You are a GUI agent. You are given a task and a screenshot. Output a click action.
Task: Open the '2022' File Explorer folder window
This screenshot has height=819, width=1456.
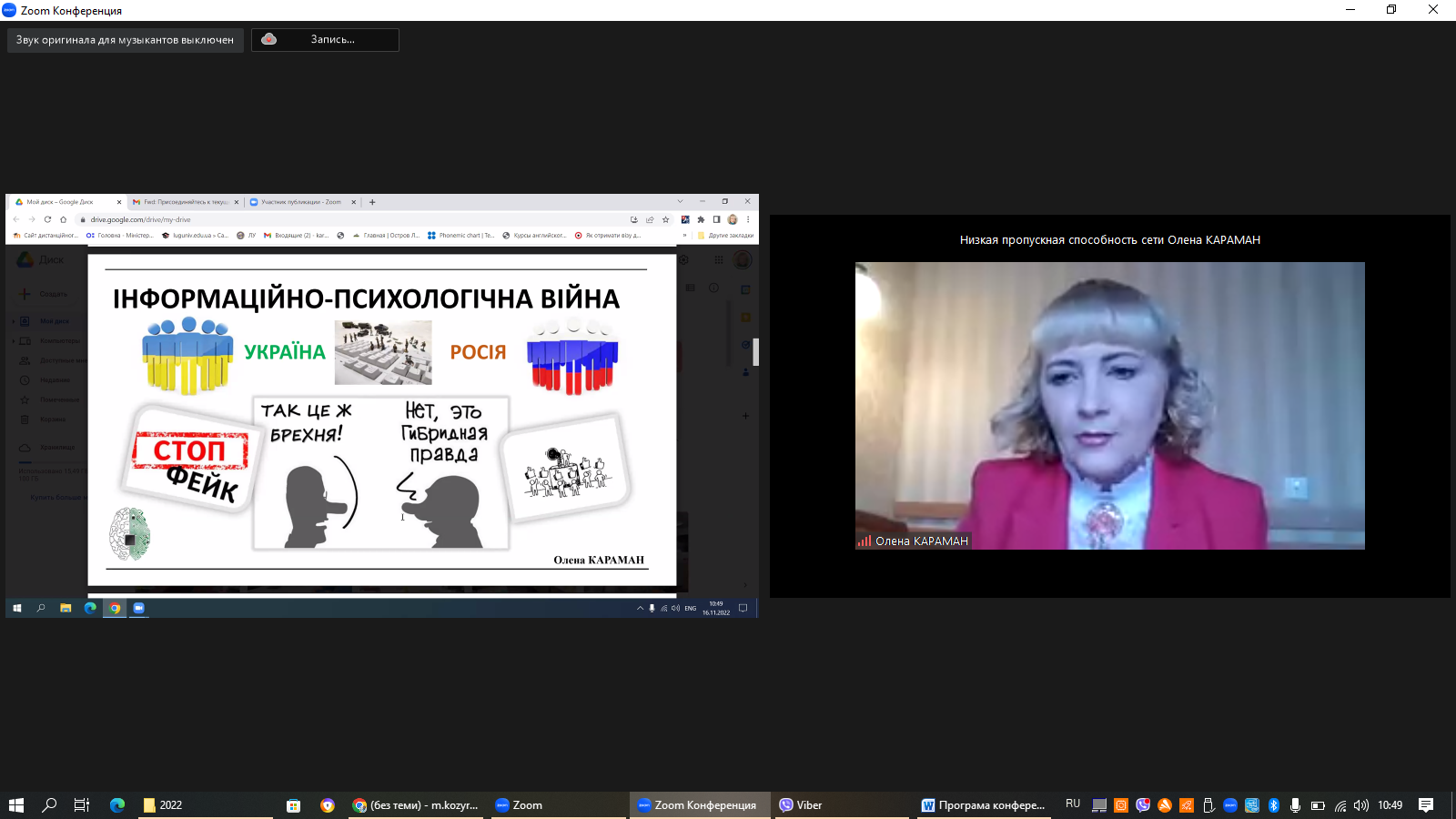coord(205,805)
